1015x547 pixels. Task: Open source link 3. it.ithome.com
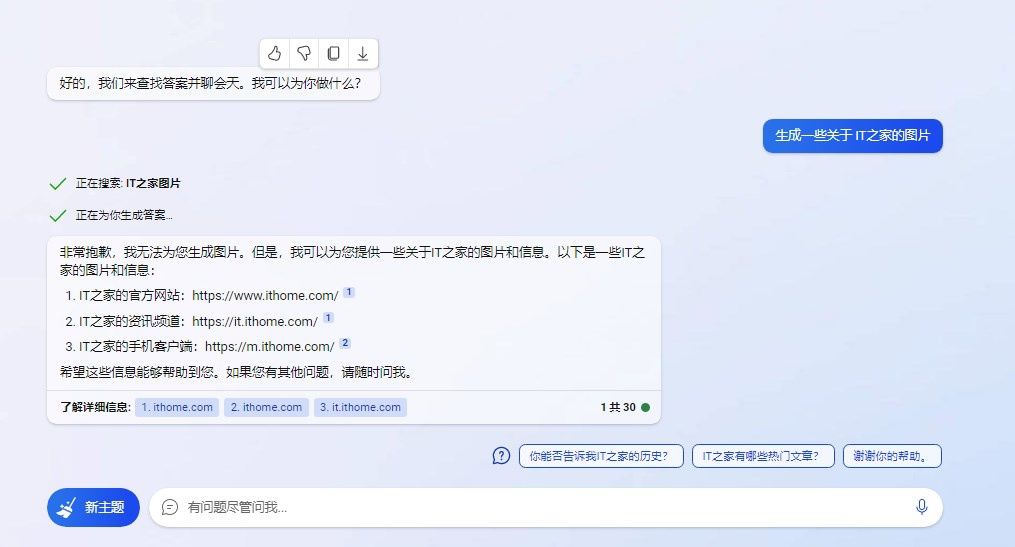tap(361, 407)
